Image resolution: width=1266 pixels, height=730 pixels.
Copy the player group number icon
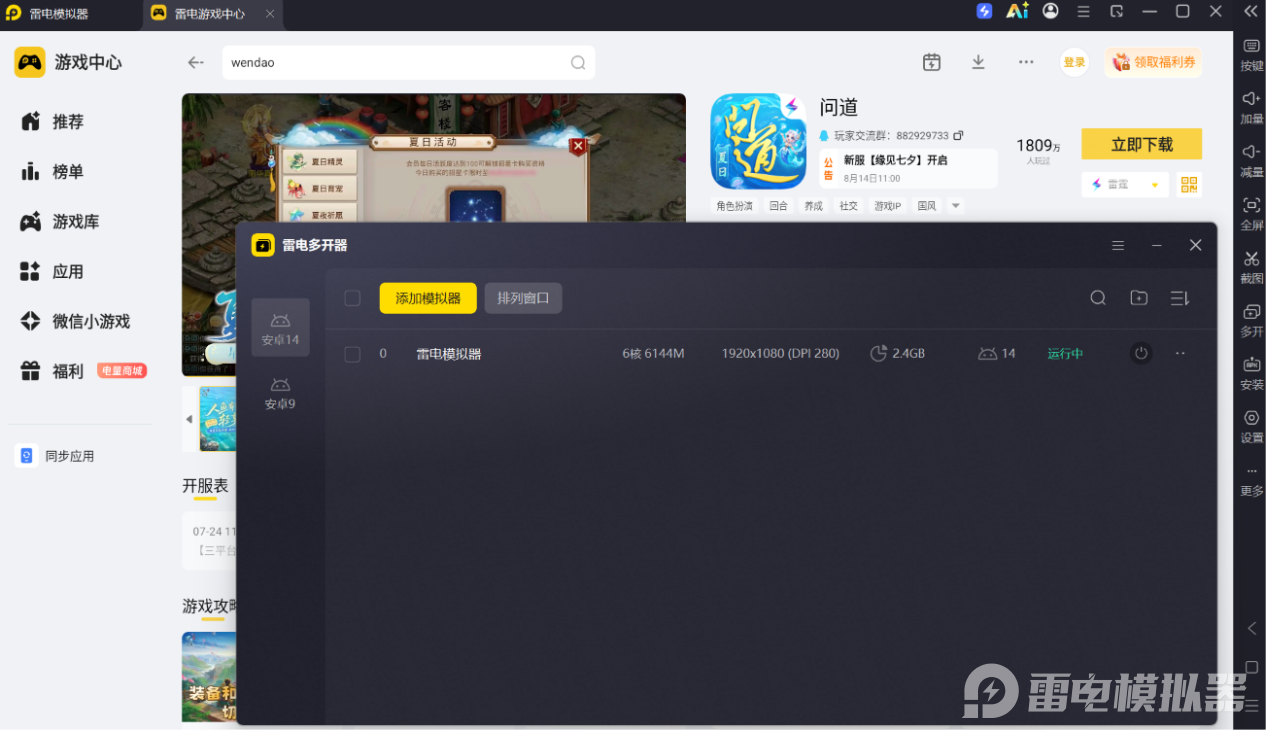click(958, 135)
